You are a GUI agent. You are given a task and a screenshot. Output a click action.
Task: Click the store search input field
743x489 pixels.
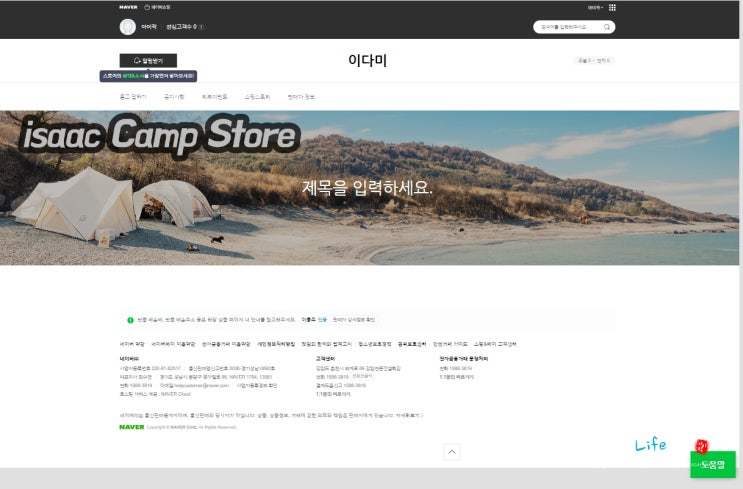(x=568, y=27)
